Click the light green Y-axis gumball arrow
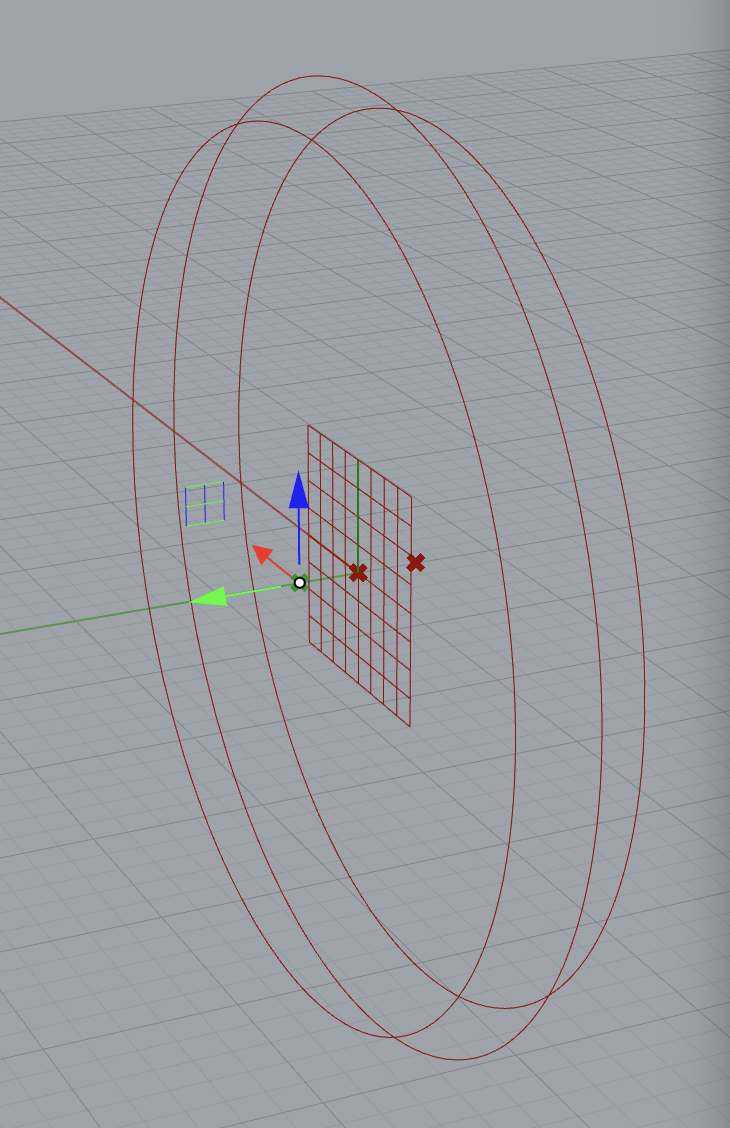Viewport: 730px width, 1128px height. 208,598
